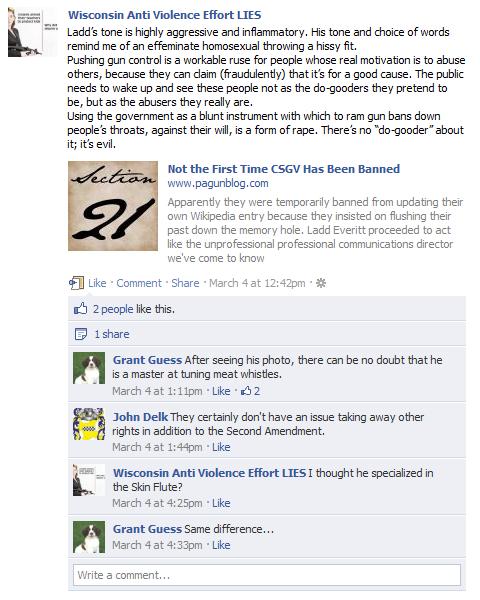Click the link post icon before Like
Image resolution: width=480 pixels, height=600 pixels.
pos(77,283)
